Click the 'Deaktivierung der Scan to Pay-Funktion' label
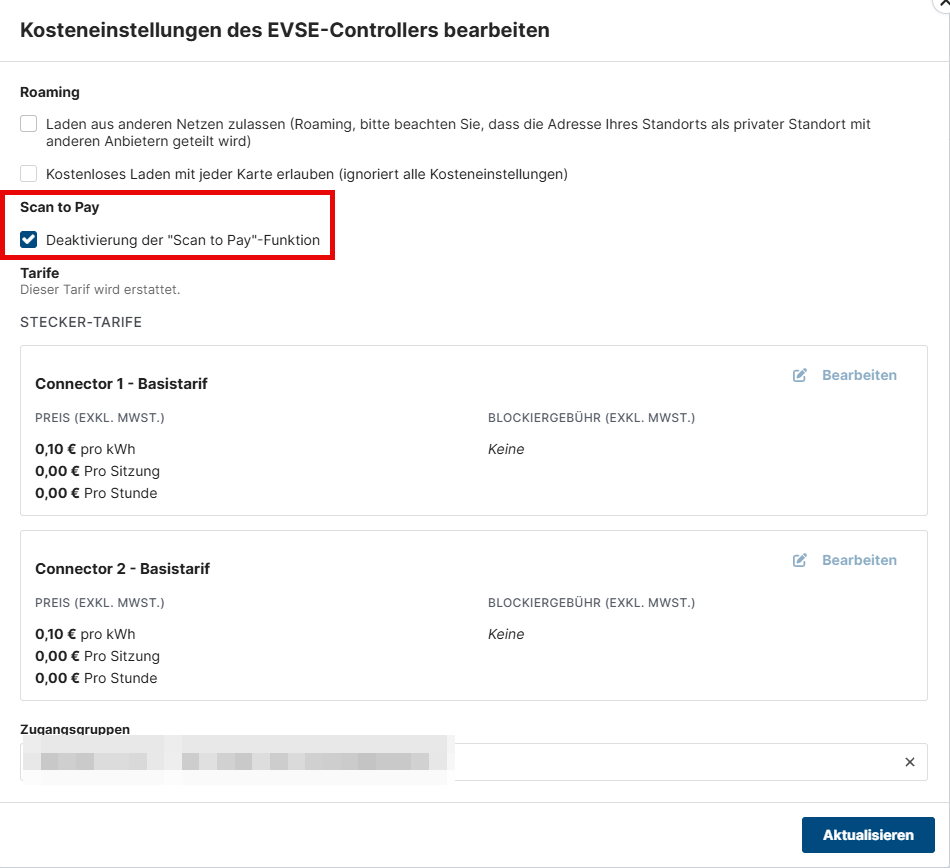 [183, 240]
